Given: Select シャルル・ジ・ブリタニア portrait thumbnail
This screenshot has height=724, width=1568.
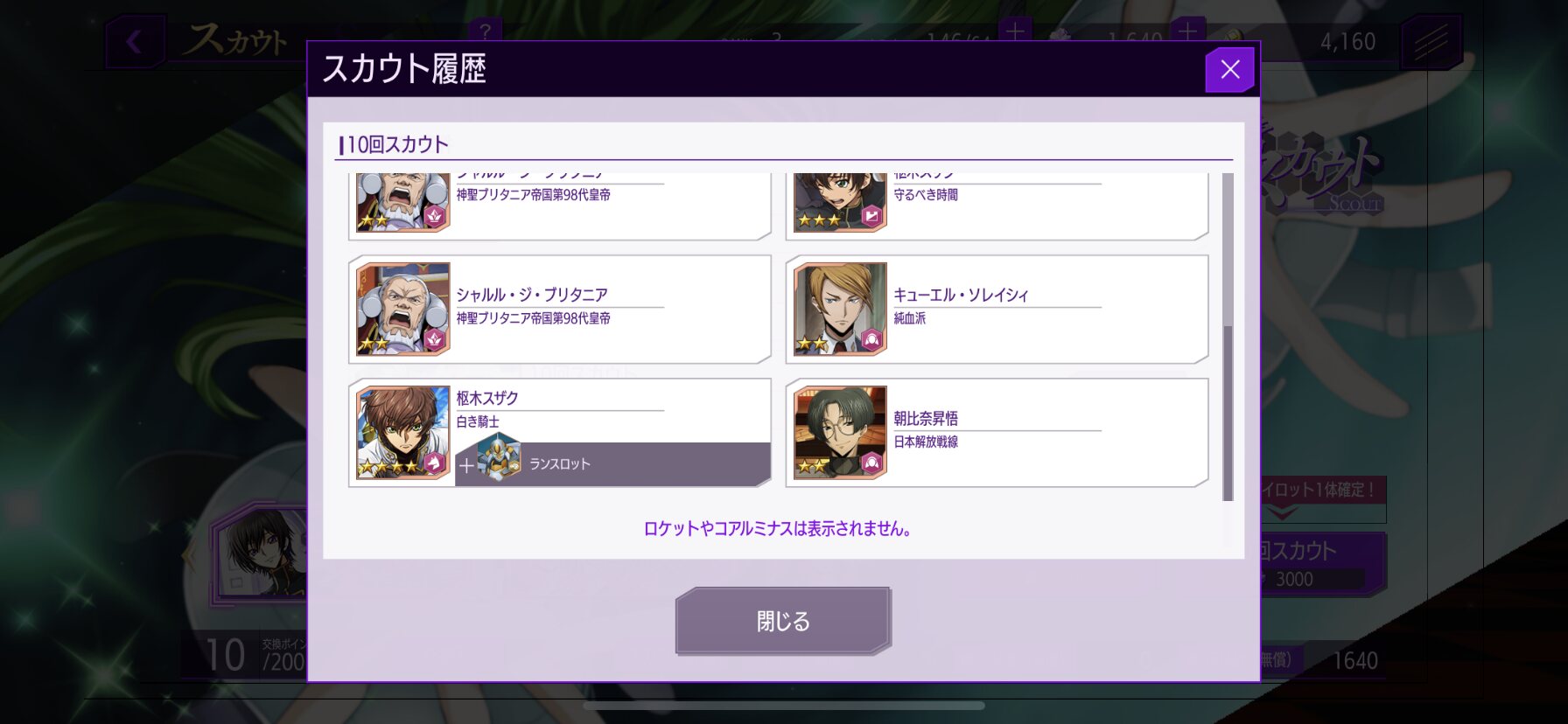Looking at the screenshot, I should coord(403,310).
